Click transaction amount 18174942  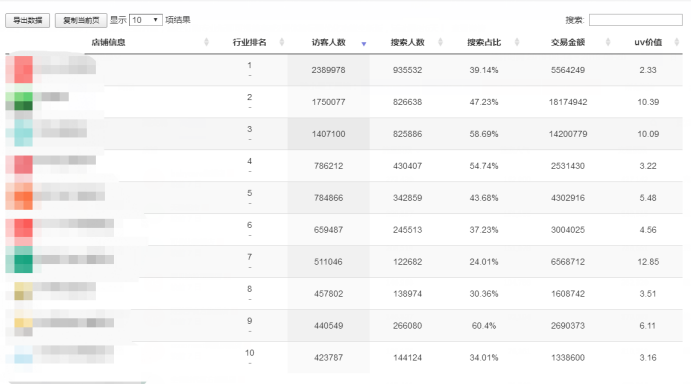(x=568, y=102)
